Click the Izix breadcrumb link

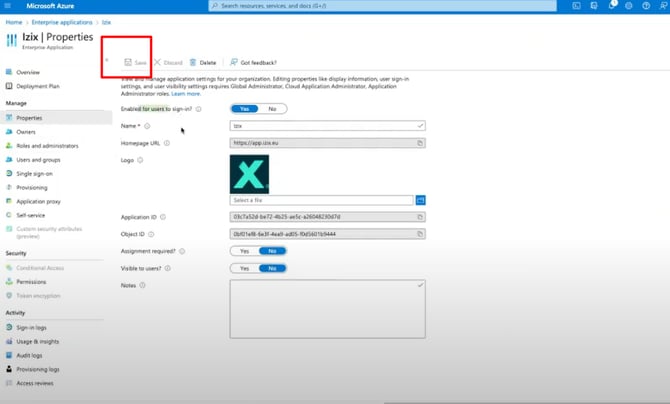pyautogui.click(x=106, y=22)
